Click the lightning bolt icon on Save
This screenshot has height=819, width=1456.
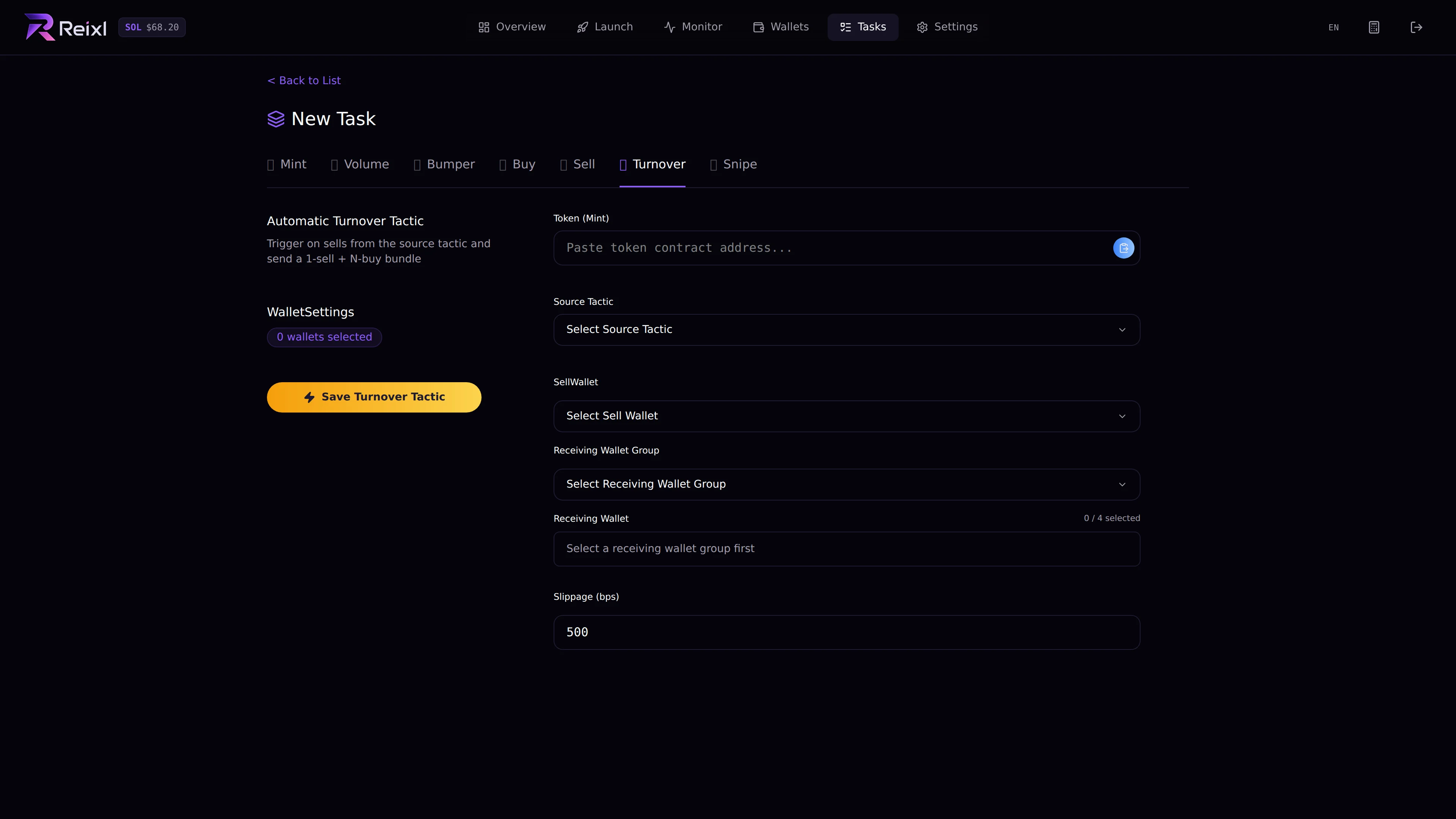[x=309, y=397]
